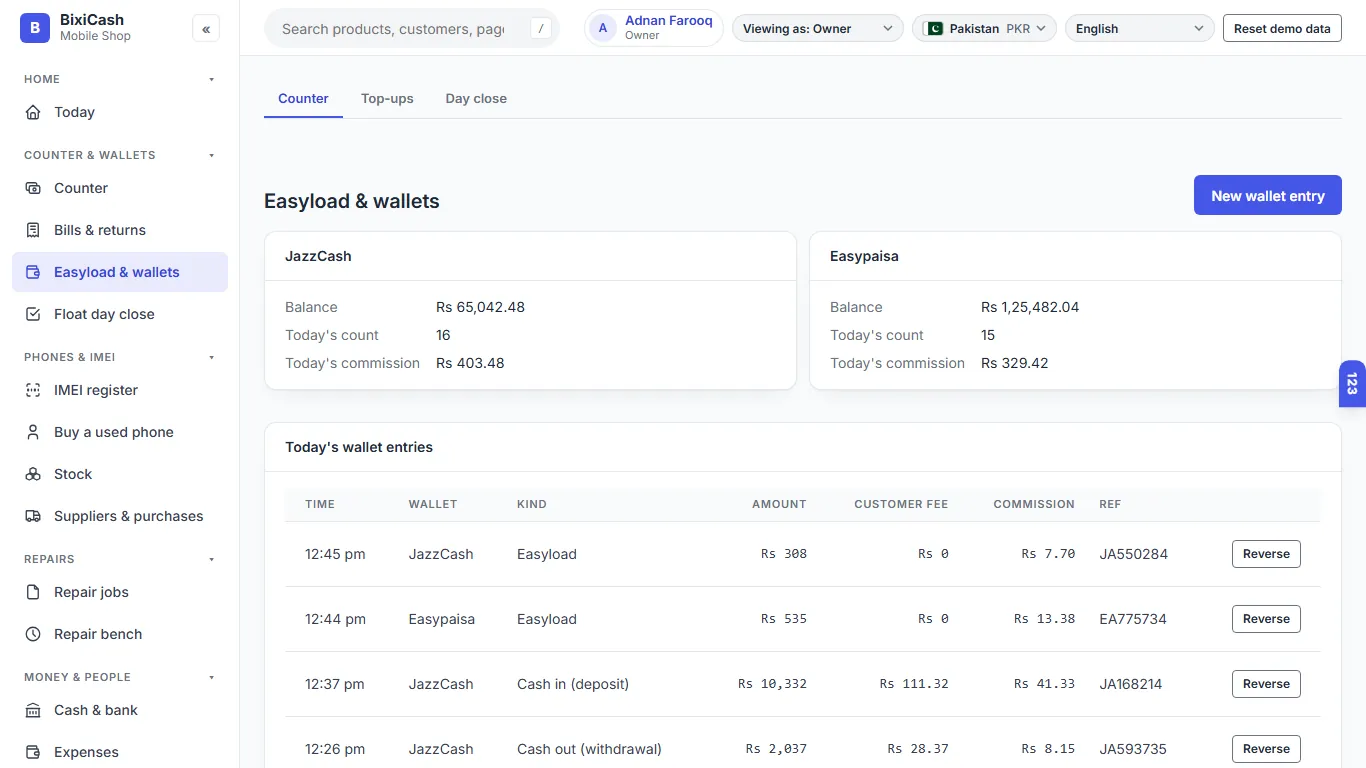Reverse the JA168214 cash in entry
Viewport: 1366px width, 768px height.
[1266, 684]
